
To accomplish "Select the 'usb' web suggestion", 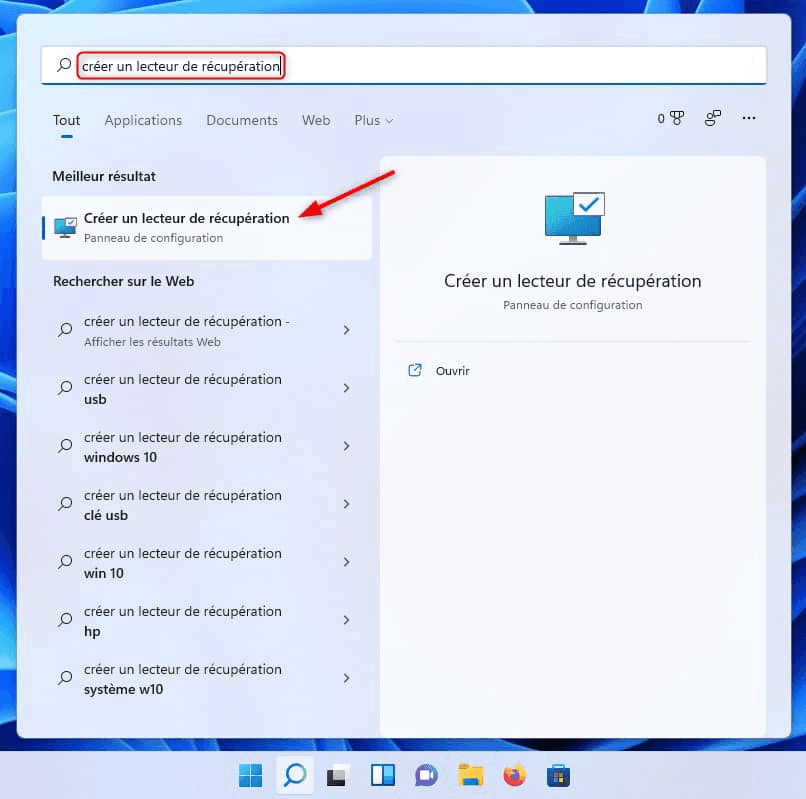I will point(207,389).
